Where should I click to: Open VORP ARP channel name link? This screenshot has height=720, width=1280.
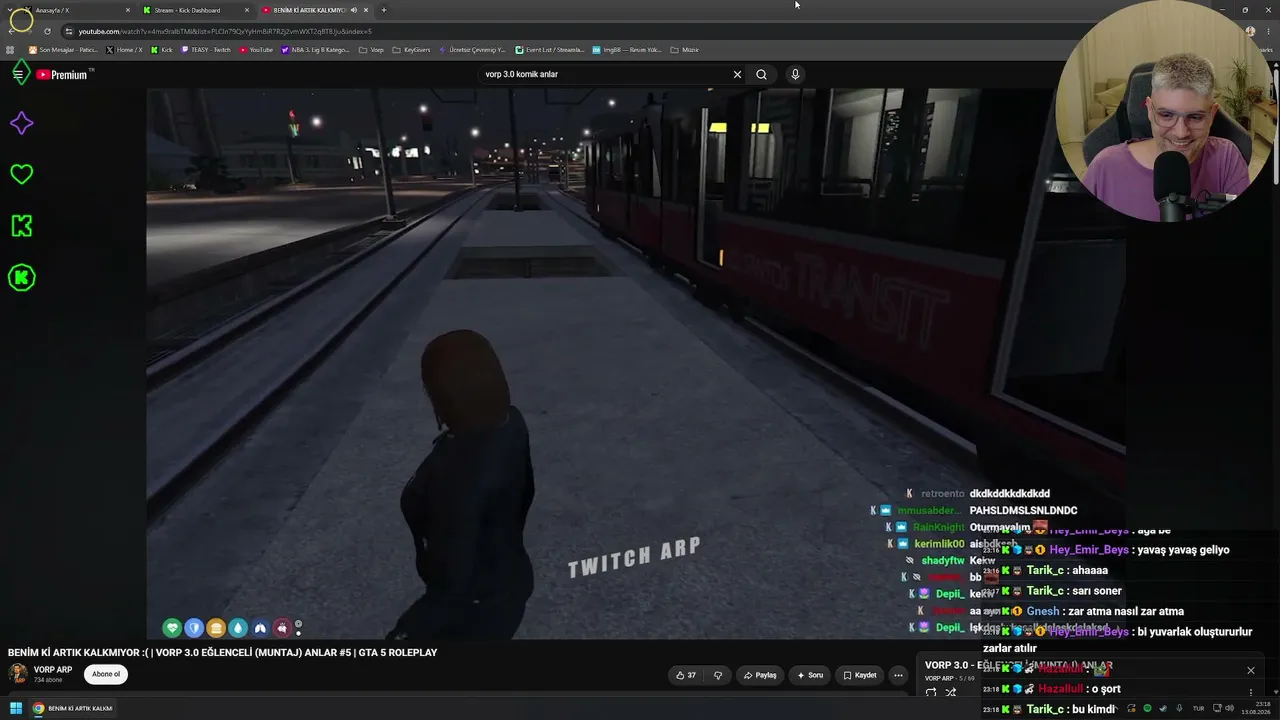click(53, 670)
